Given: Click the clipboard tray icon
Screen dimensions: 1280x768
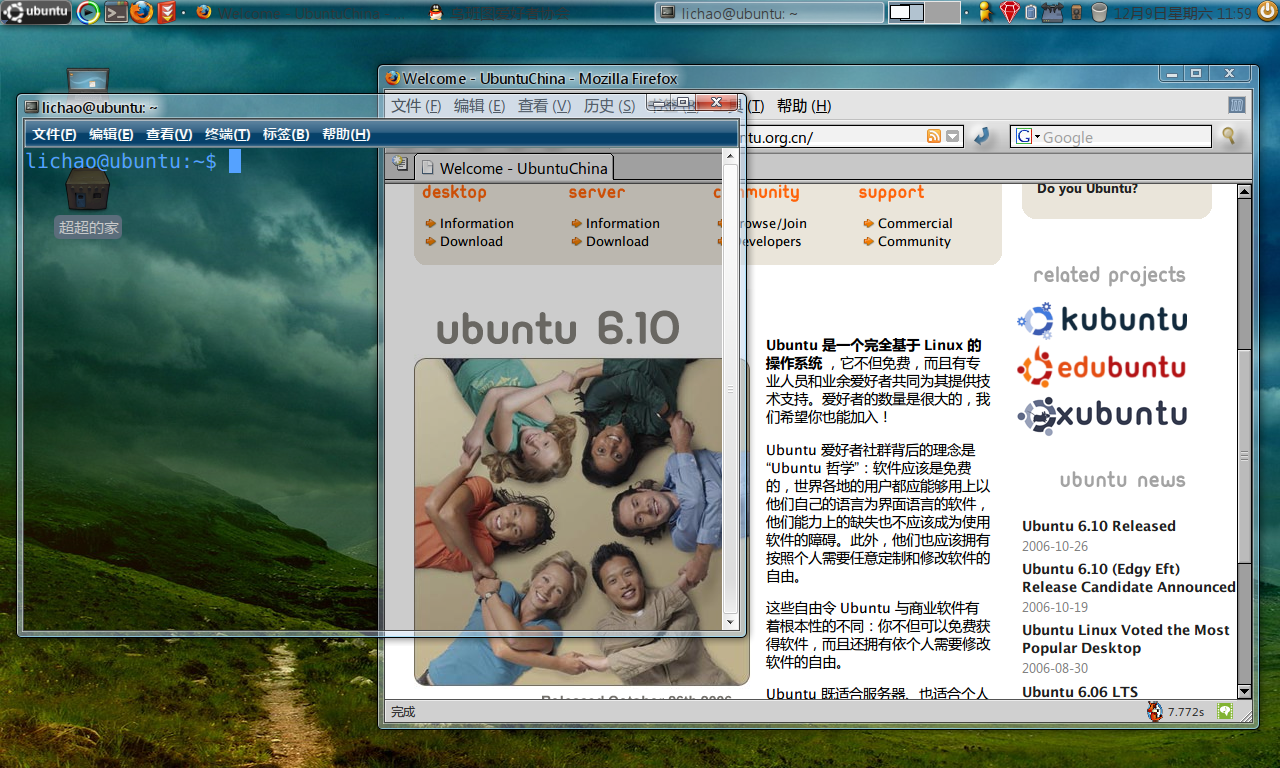Looking at the screenshot, I should tap(1030, 12).
